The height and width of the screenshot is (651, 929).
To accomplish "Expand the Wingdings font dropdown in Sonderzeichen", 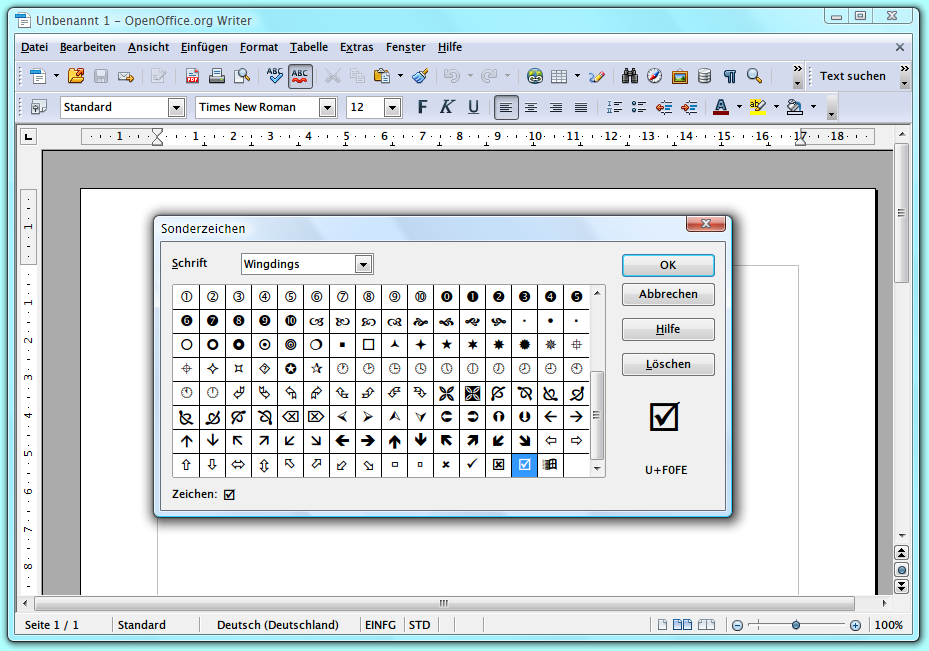I will [363, 264].
